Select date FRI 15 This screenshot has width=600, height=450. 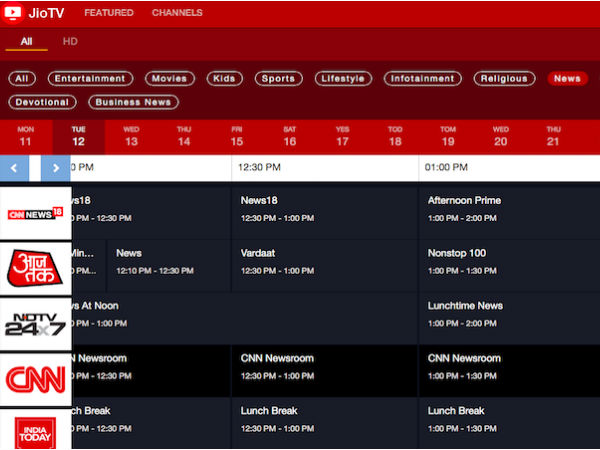point(237,137)
